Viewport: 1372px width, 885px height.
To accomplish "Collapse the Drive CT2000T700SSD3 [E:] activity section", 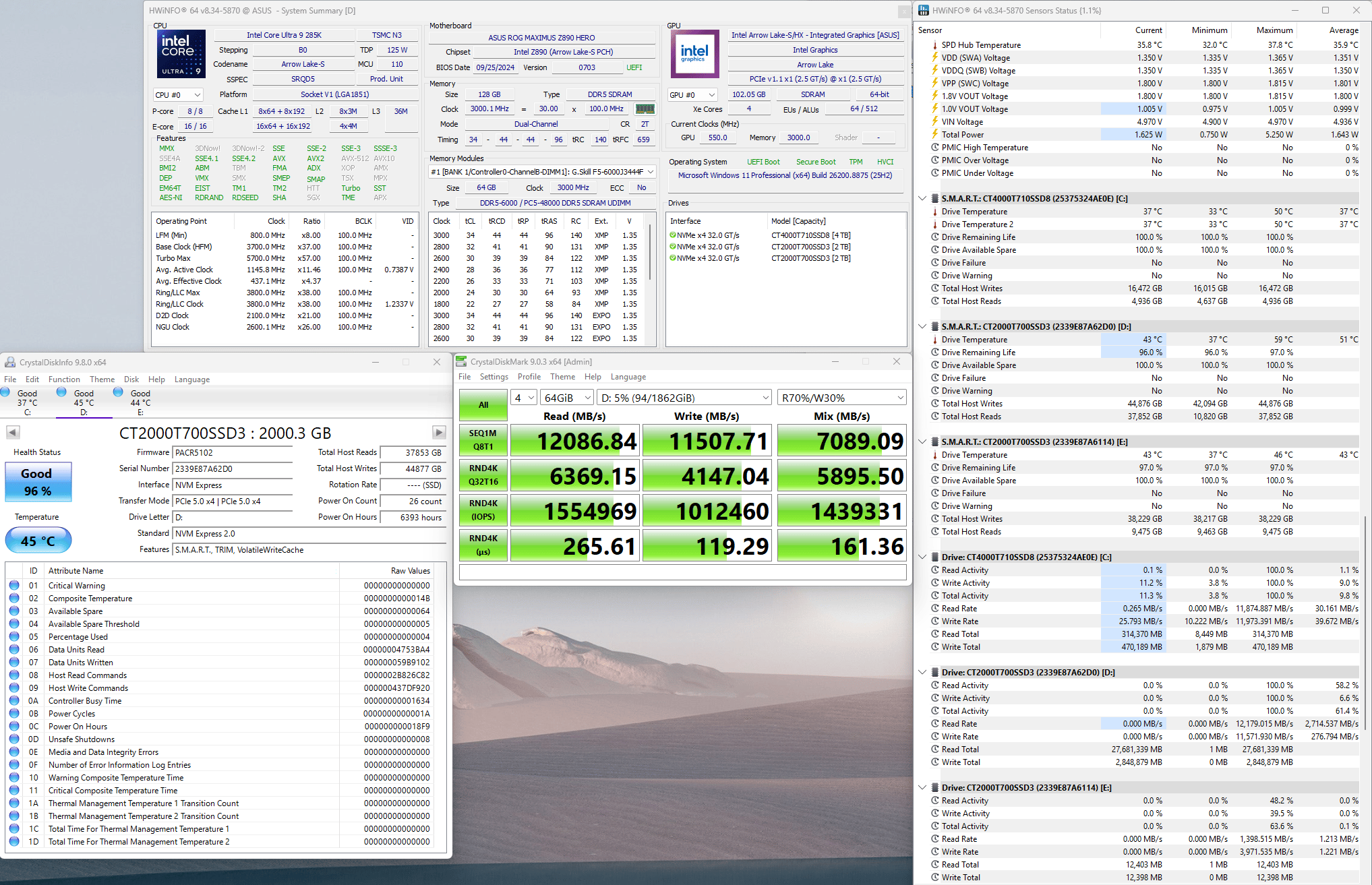I will pos(922,787).
